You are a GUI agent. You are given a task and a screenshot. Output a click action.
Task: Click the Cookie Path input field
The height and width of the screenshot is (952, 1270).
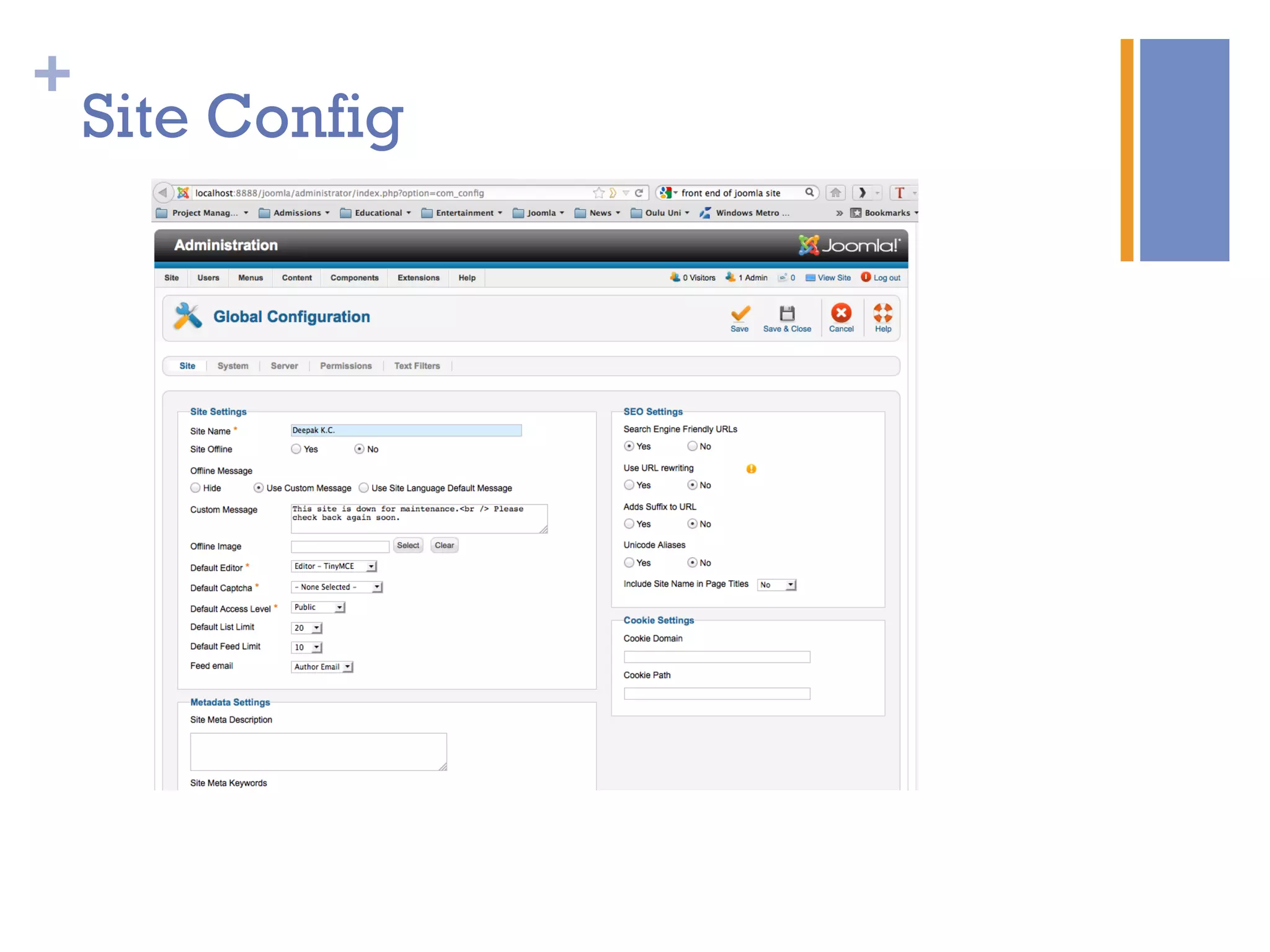tap(717, 694)
